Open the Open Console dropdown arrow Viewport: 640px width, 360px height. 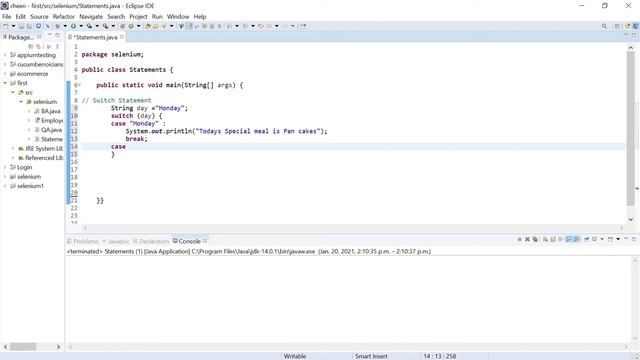point(618,239)
